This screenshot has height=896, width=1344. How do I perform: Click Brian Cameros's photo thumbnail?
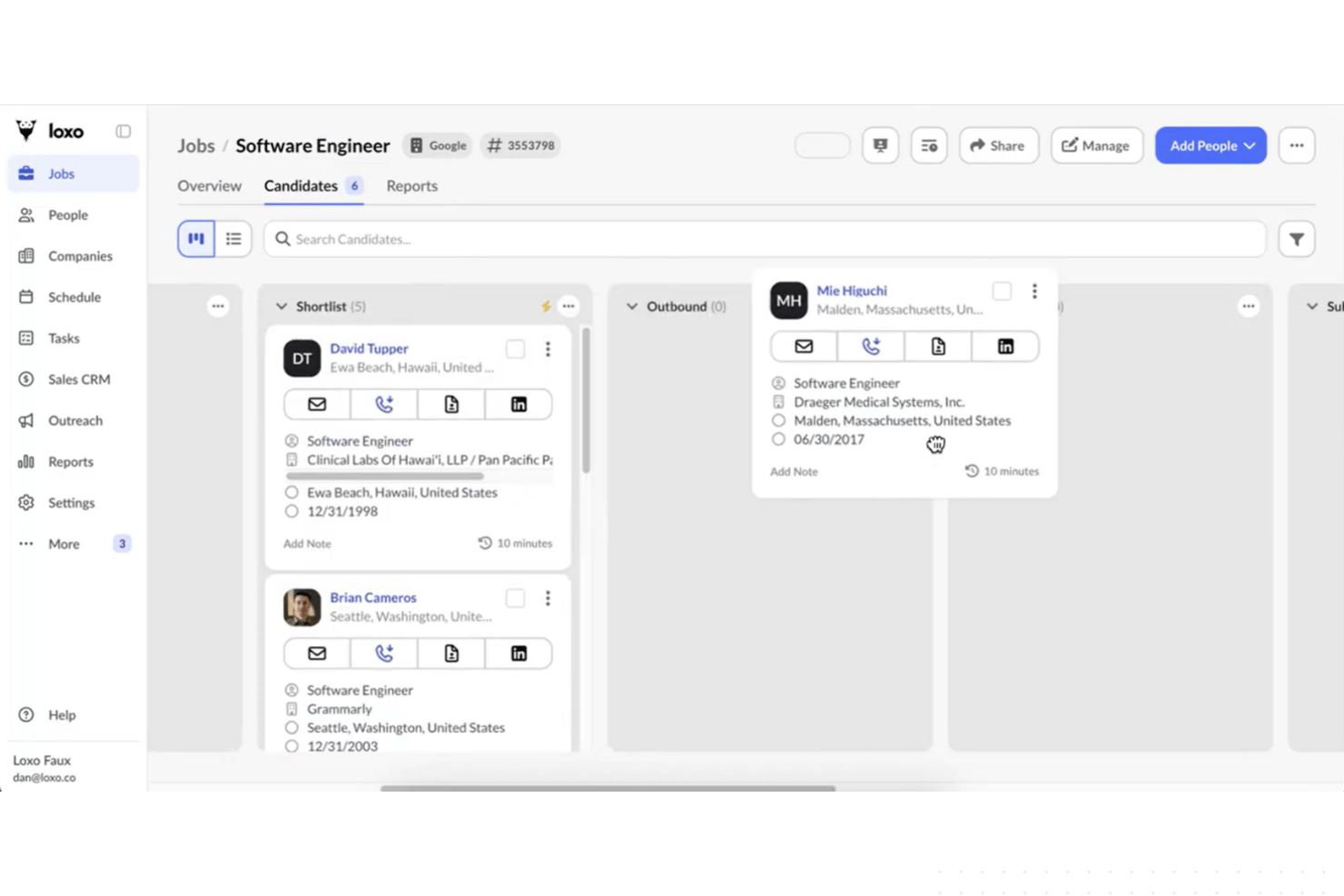coord(302,607)
